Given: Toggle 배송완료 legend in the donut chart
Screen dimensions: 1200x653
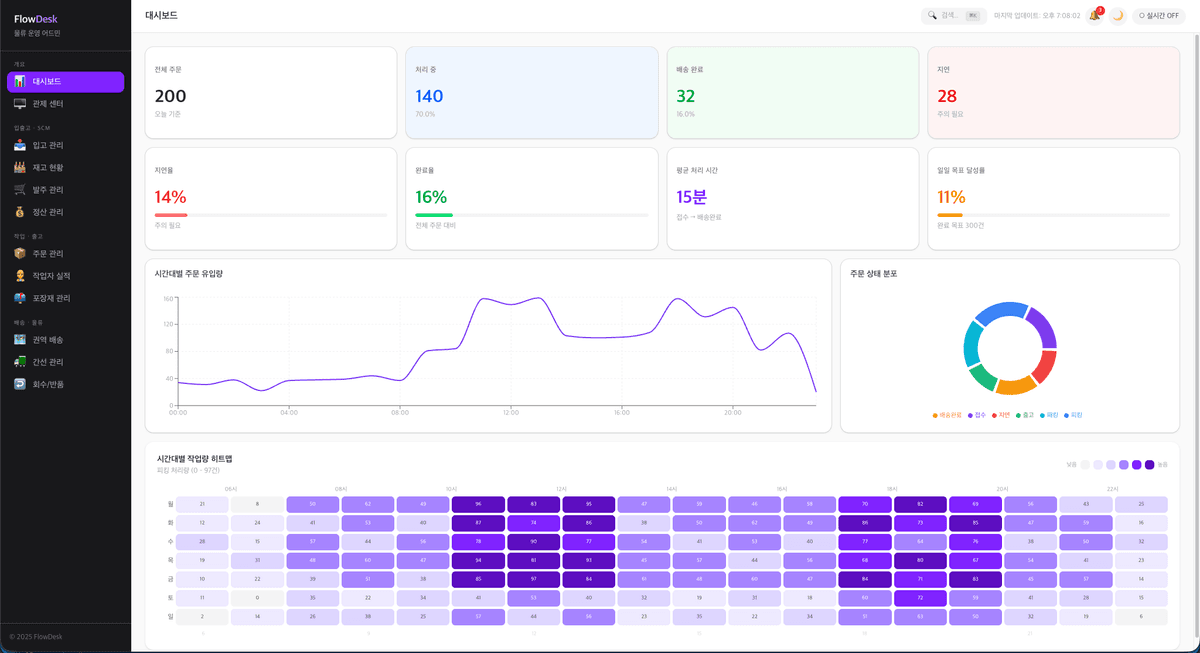Looking at the screenshot, I should (x=948, y=415).
